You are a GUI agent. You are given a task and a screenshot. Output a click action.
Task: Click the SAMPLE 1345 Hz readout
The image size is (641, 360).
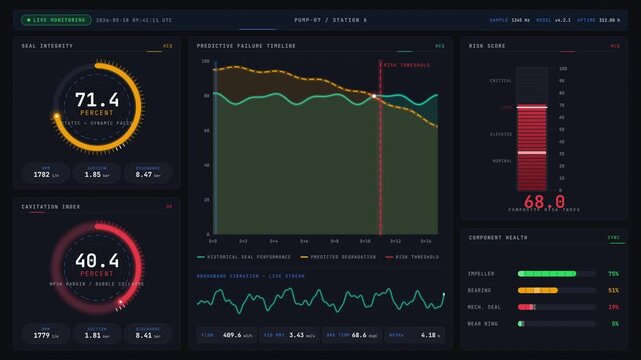point(509,20)
